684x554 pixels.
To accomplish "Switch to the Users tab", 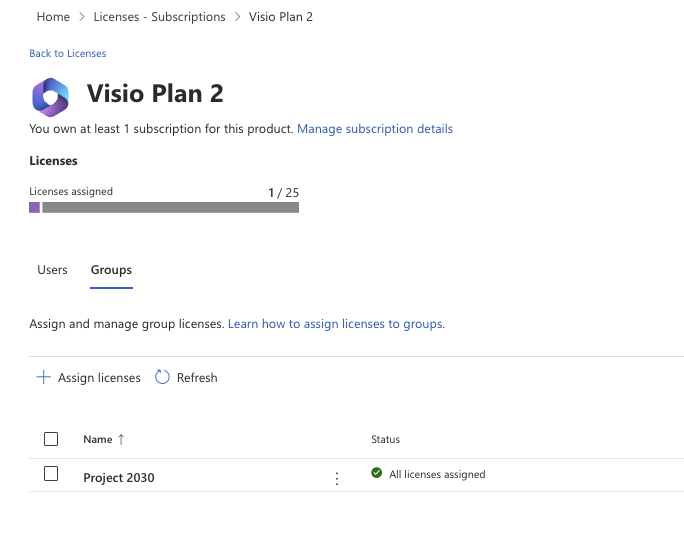I will [x=52, y=270].
